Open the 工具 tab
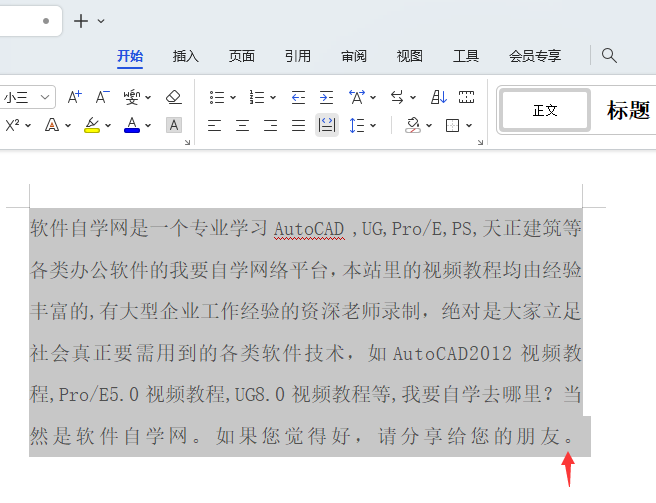Viewport: 656px width, 503px height. [466, 56]
